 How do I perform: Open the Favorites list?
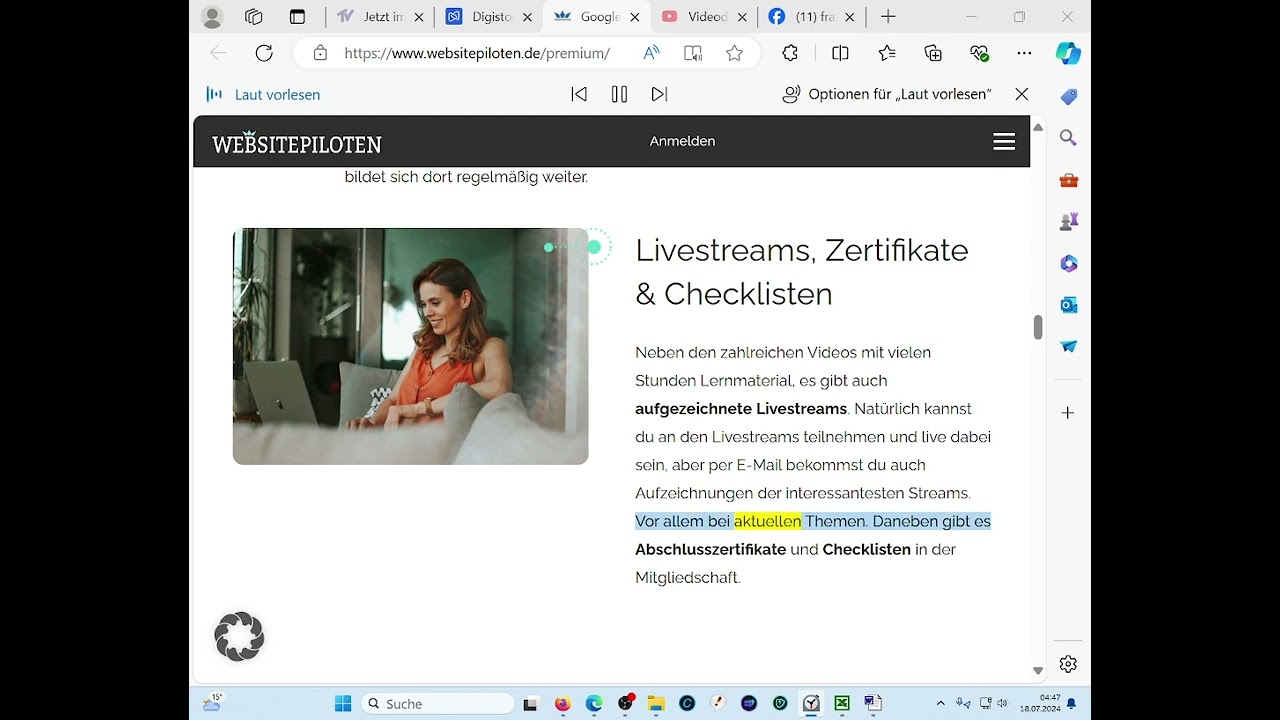887,53
